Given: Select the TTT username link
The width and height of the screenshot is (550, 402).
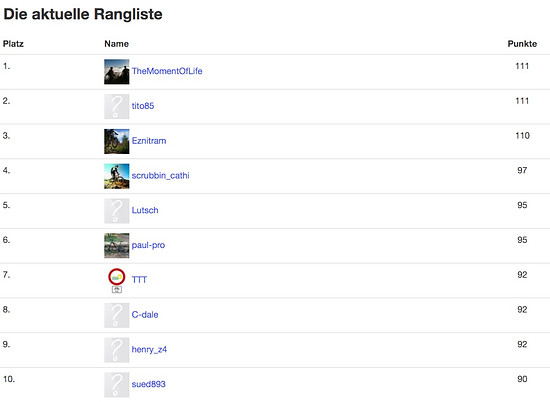Looking at the screenshot, I should [139, 280].
